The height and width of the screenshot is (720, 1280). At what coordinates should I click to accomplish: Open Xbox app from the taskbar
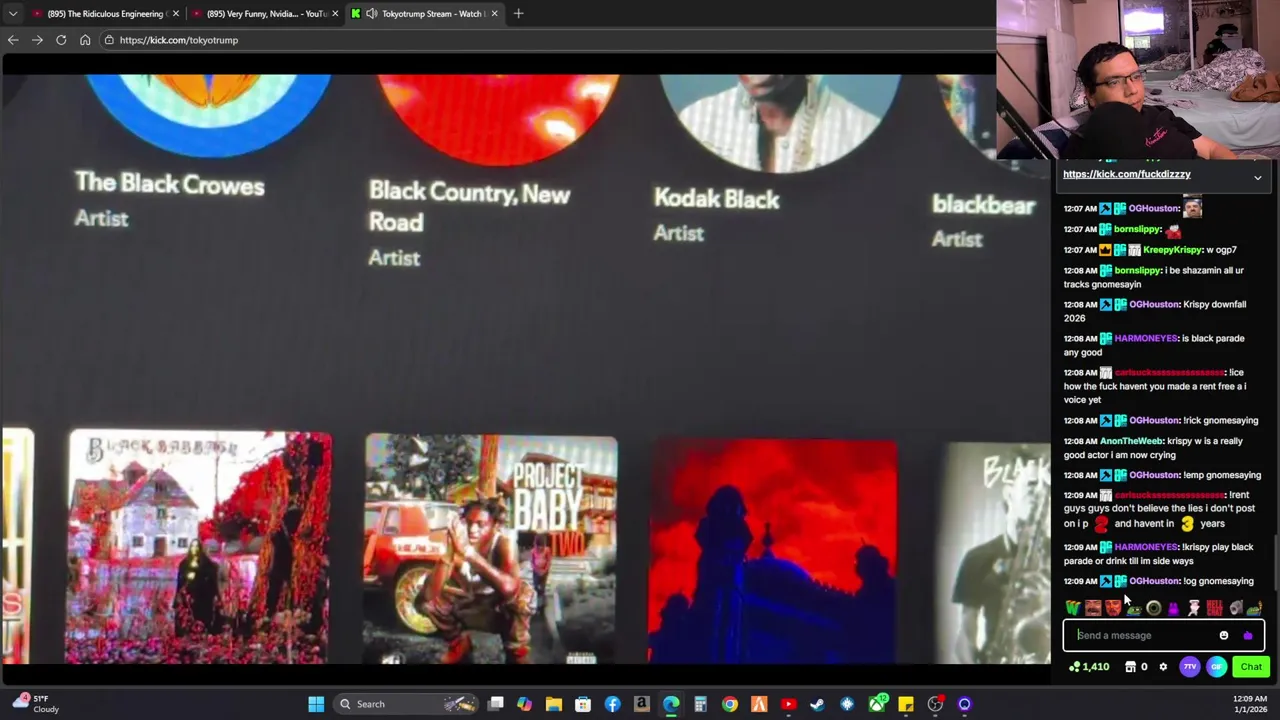877,704
